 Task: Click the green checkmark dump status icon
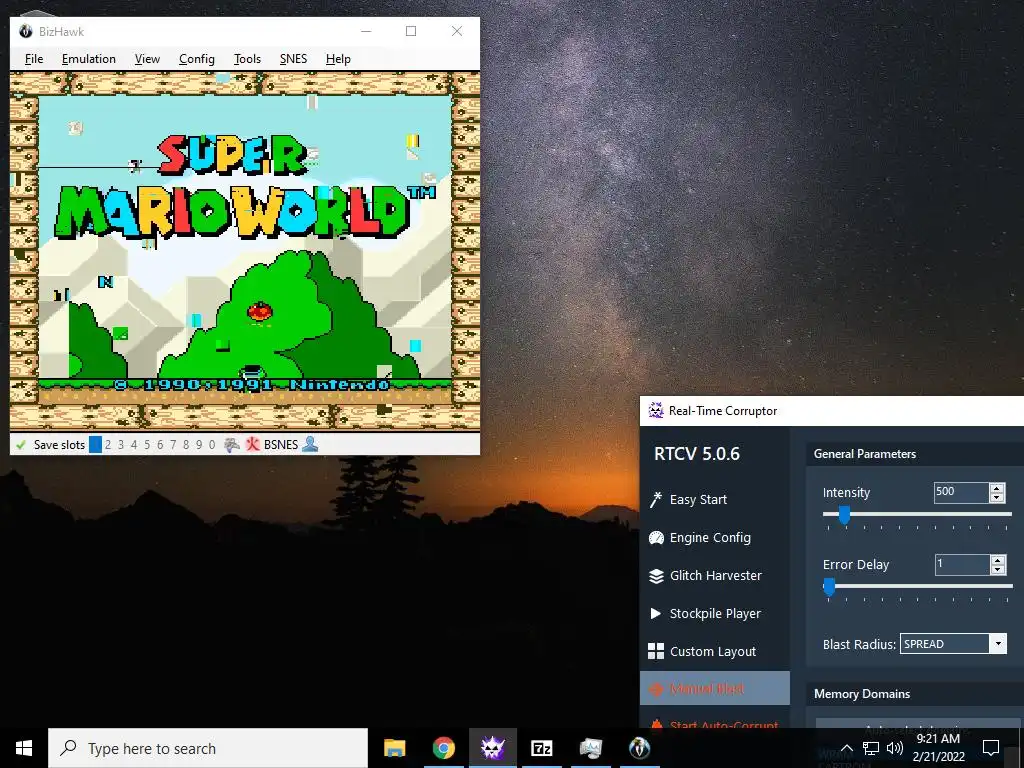coord(21,445)
